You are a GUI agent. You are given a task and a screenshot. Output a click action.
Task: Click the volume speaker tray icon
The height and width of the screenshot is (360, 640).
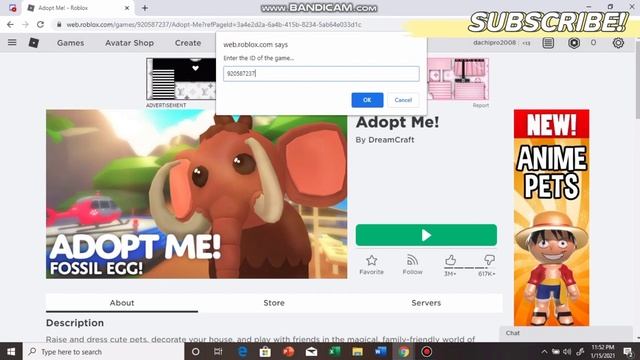click(567, 351)
